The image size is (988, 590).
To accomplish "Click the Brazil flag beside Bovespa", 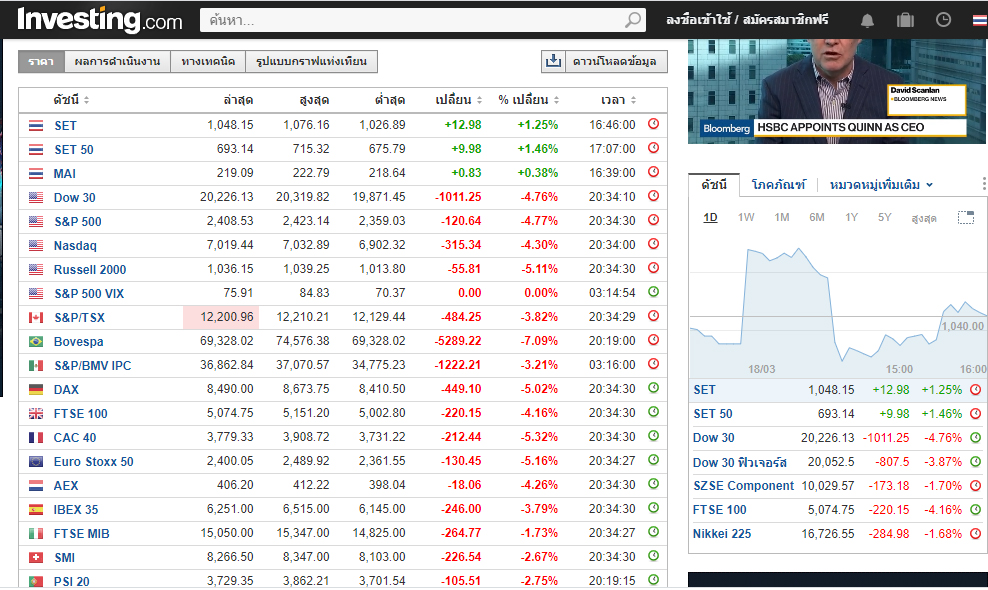I will point(36,342).
